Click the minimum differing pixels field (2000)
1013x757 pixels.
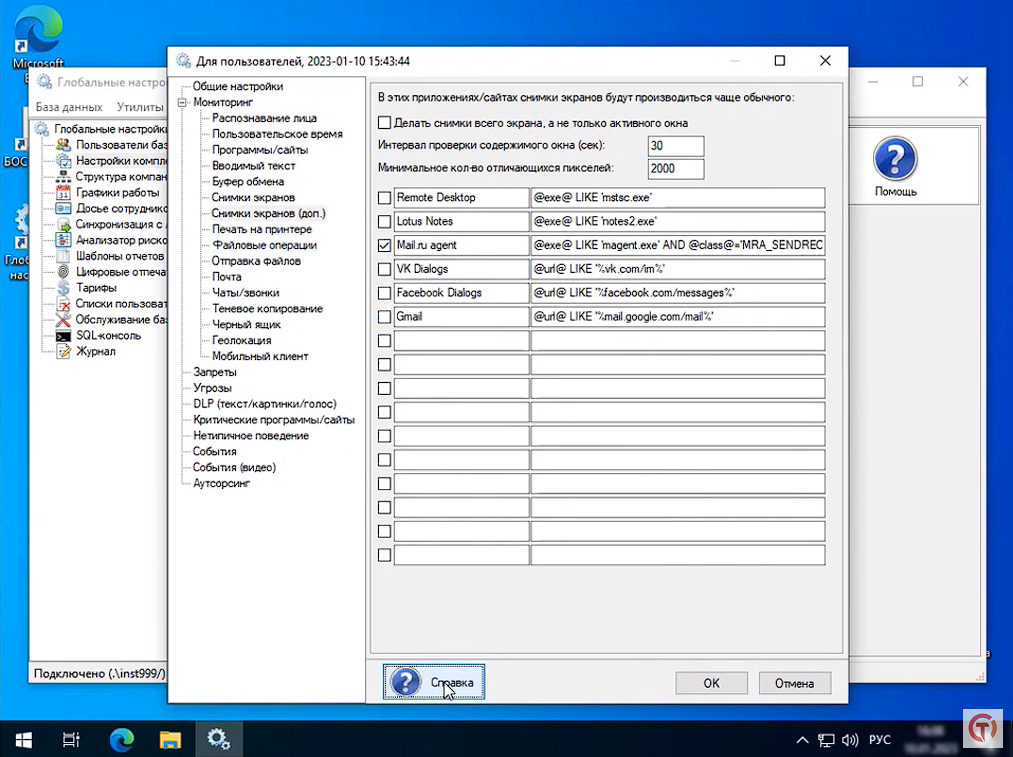pyautogui.click(x=676, y=169)
